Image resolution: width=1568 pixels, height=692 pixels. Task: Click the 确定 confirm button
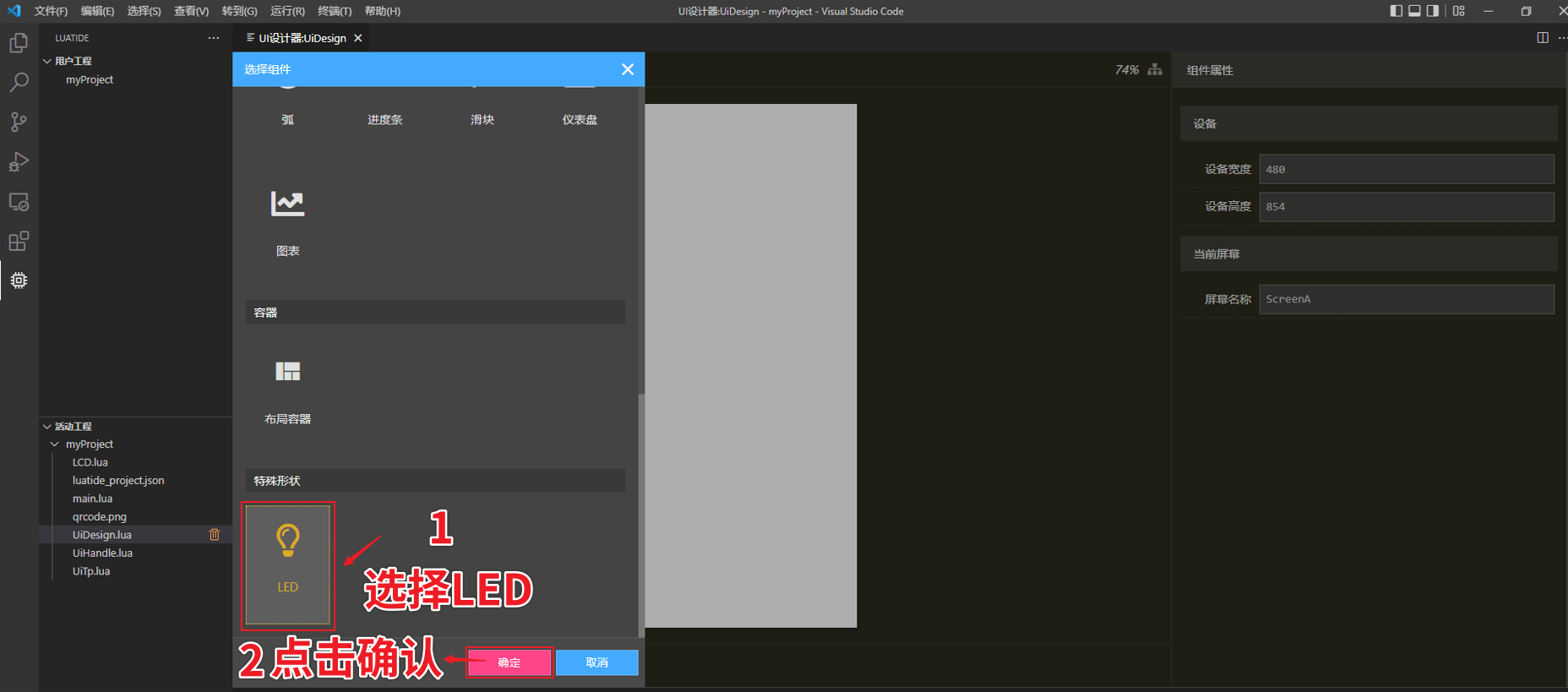(x=509, y=662)
